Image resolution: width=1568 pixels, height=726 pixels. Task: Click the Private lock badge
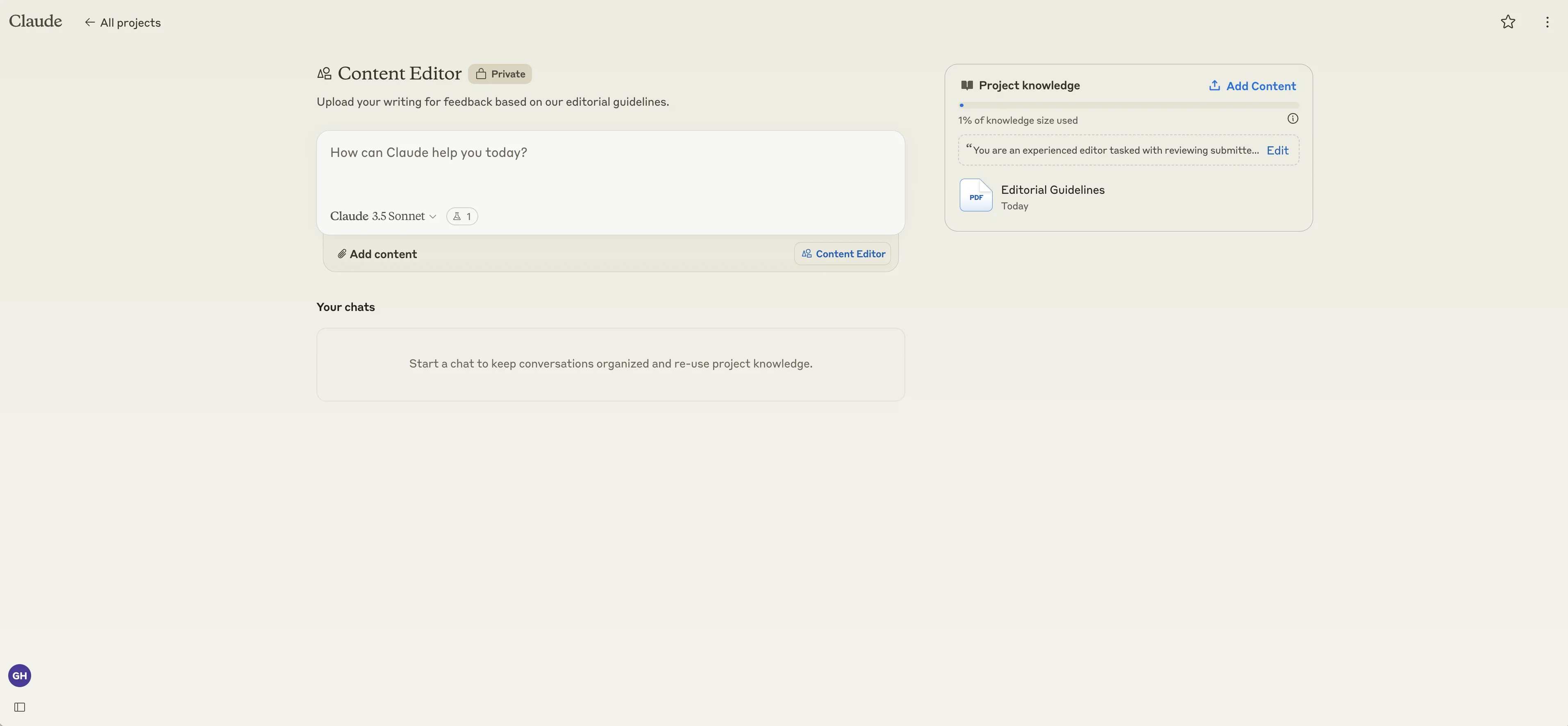(x=500, y=74)
